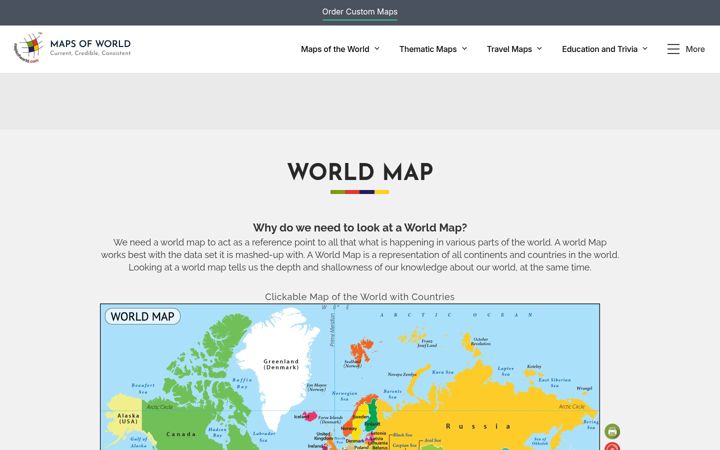Expand the Travel Maps chevron
720x450 pixels.
coord(540,48)
